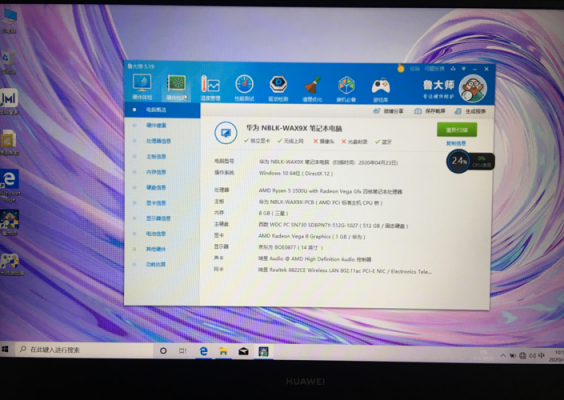Click the network globe icon in tray
The image size is (564, 400).
point(523,356)
